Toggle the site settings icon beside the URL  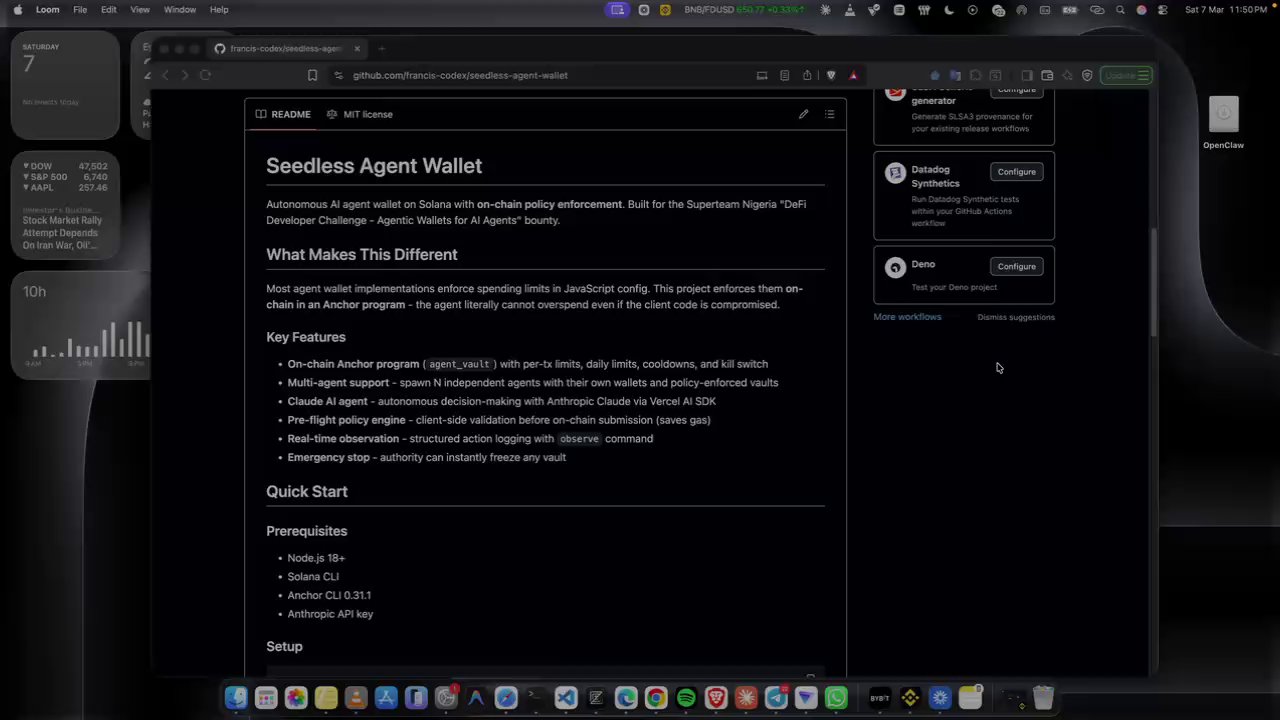pyautogui.click(x=338, y=75)
